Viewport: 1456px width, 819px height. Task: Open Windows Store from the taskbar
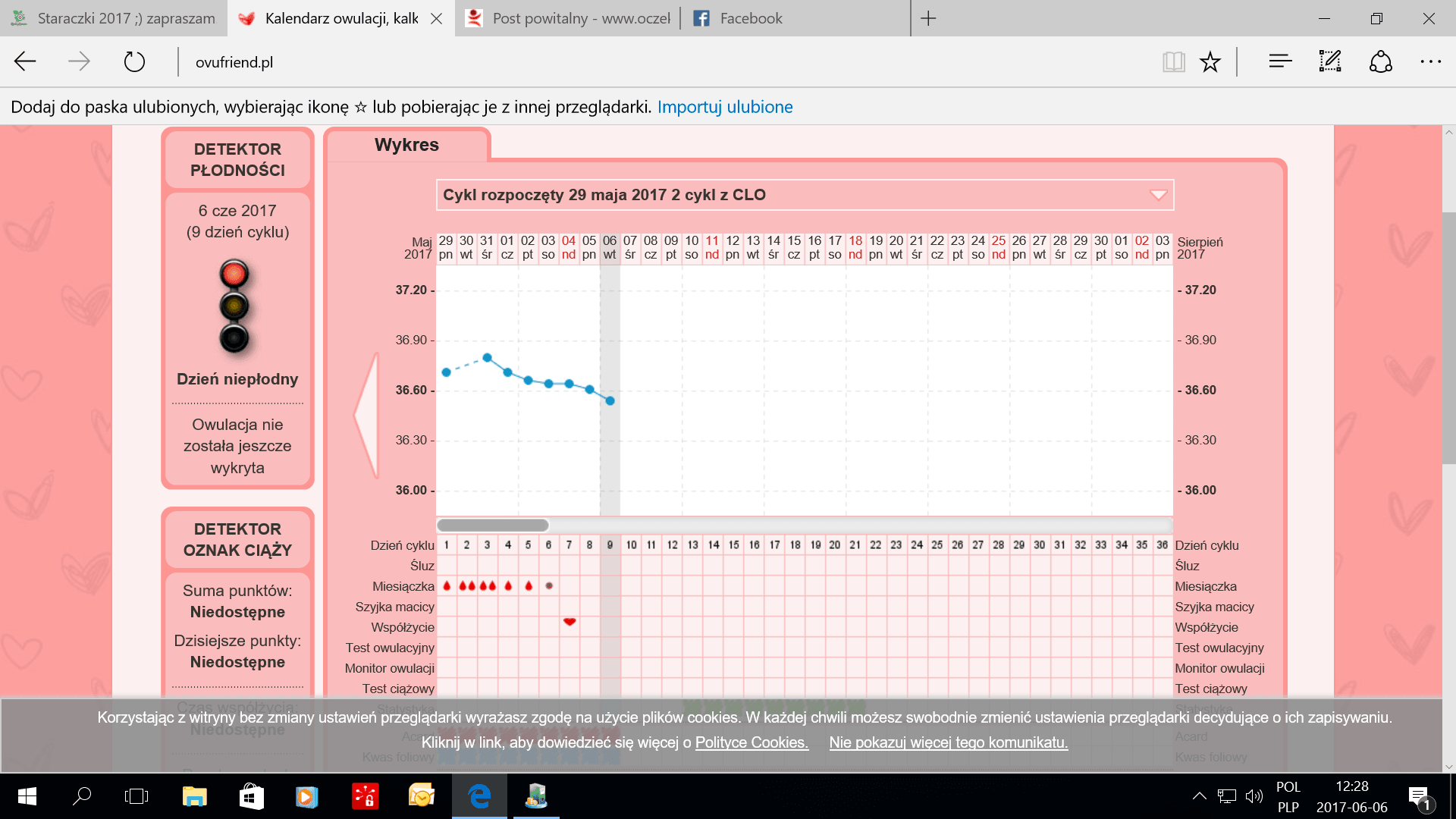click(x=251, y=796)
